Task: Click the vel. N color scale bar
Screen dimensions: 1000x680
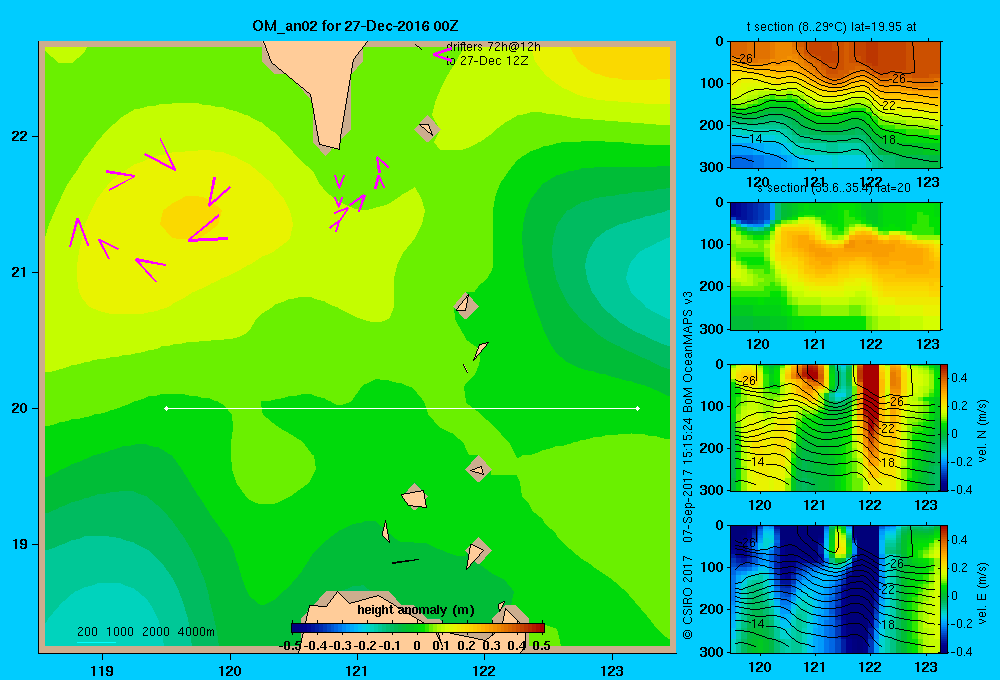Action: click(x=945, y=427)
